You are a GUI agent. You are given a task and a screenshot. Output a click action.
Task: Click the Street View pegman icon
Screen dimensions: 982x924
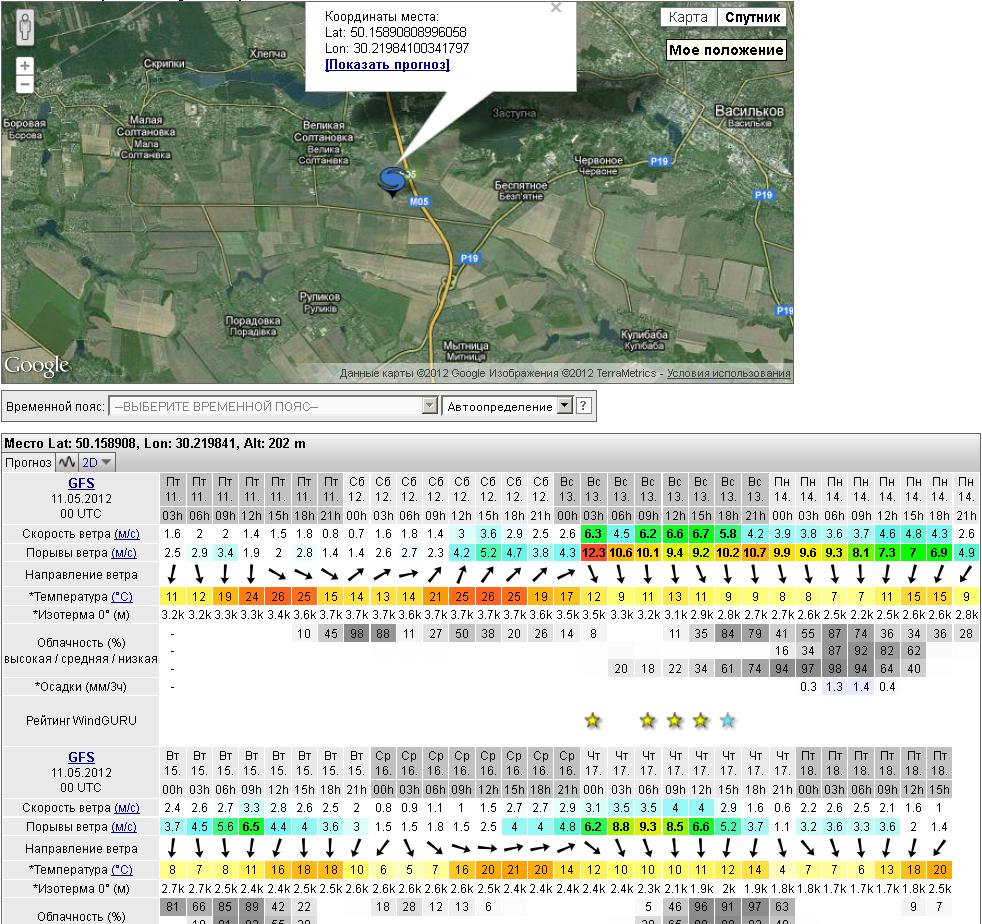25,30
